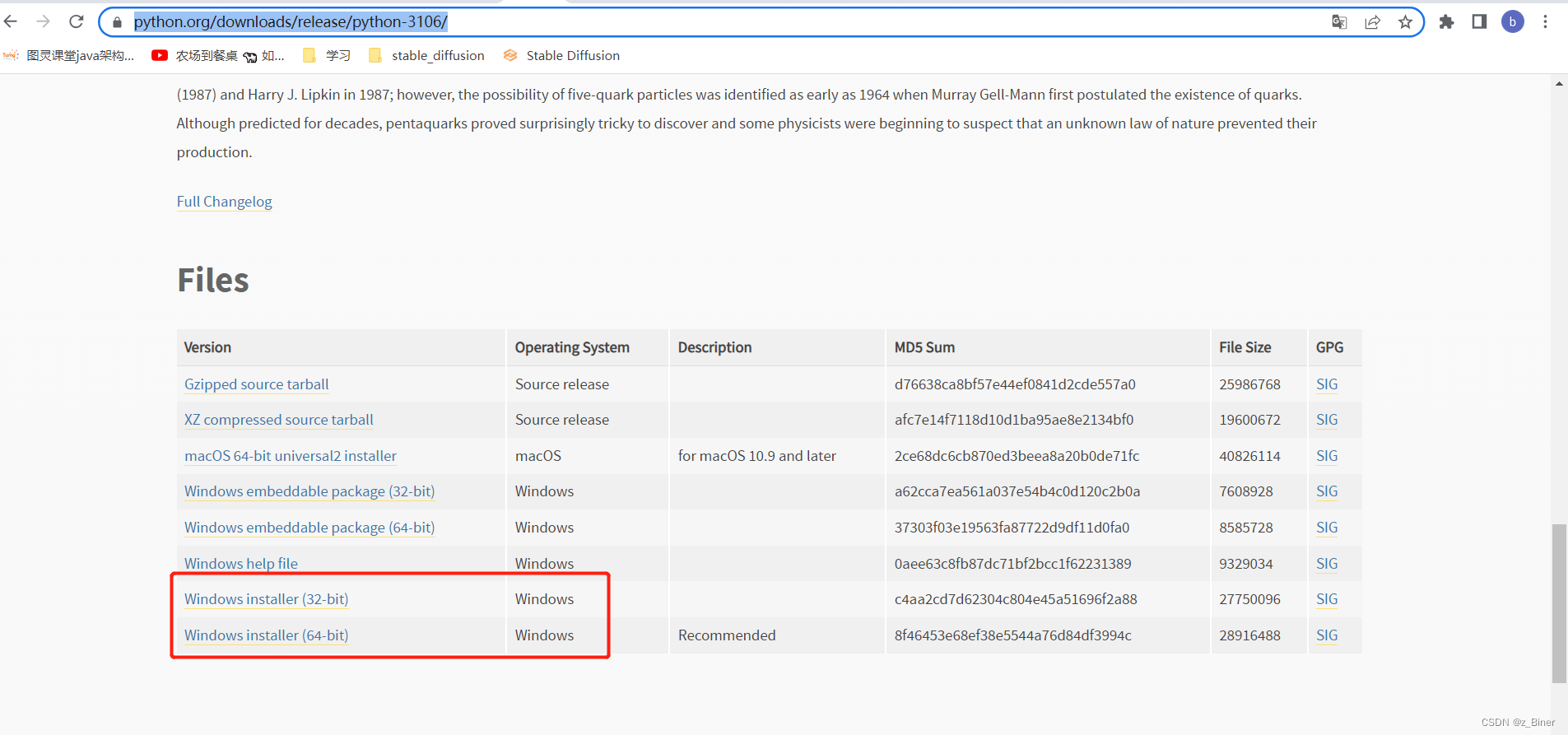Click the 'macOS' operating system cell
The height and width of the screenshot is (735, 1568).
[x=538, y=456]
